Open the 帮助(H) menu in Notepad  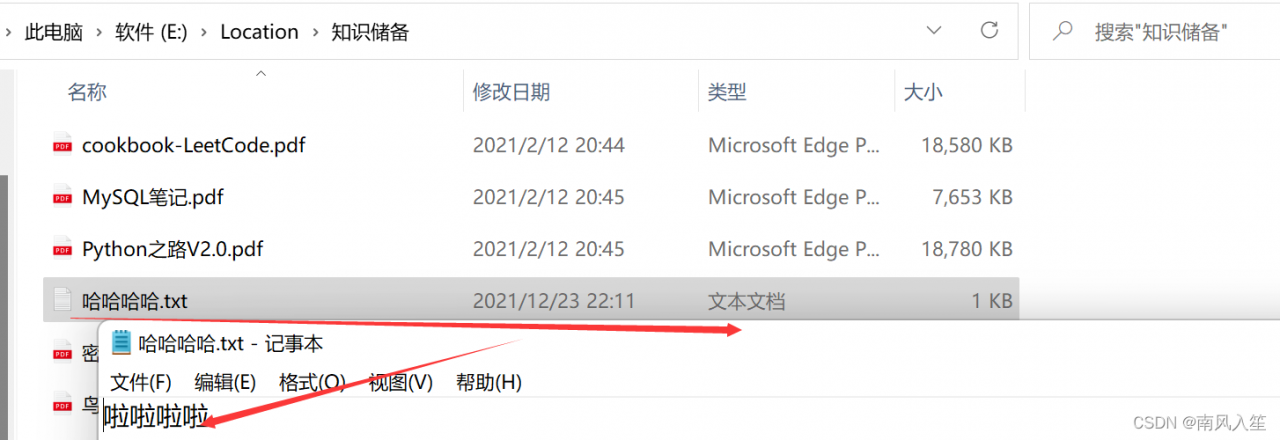coord(489,382)
